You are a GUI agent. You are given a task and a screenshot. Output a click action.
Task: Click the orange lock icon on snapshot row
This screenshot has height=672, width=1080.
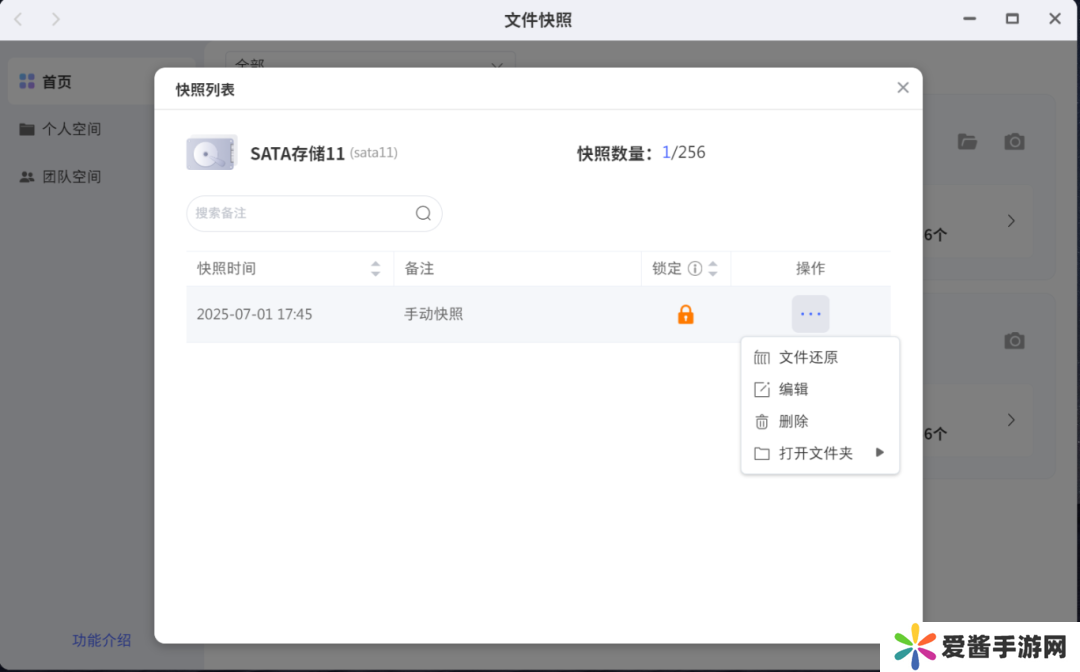pyautogui.click(x=685, y=314)
